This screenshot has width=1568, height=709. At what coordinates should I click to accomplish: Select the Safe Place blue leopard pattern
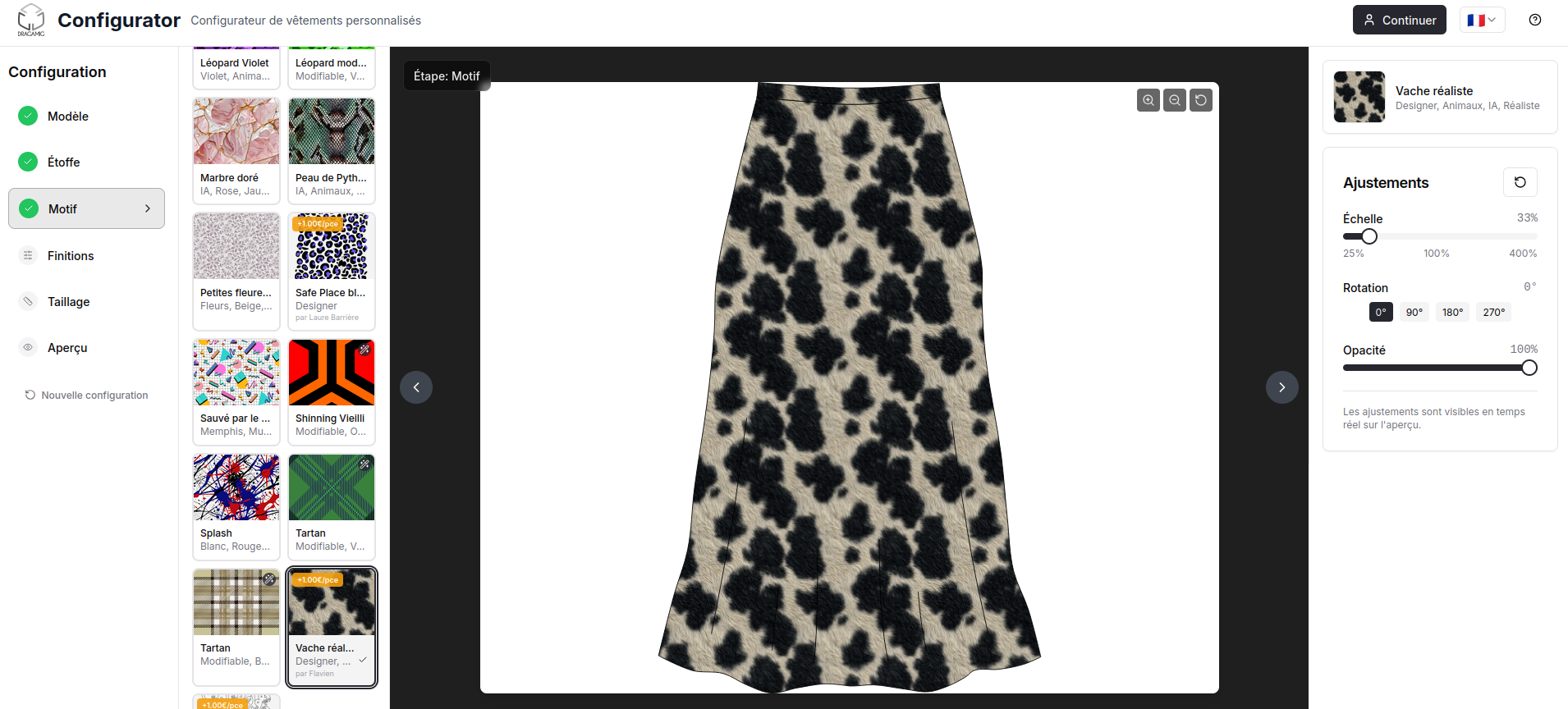pyautogui.click(x=332, y=271)
